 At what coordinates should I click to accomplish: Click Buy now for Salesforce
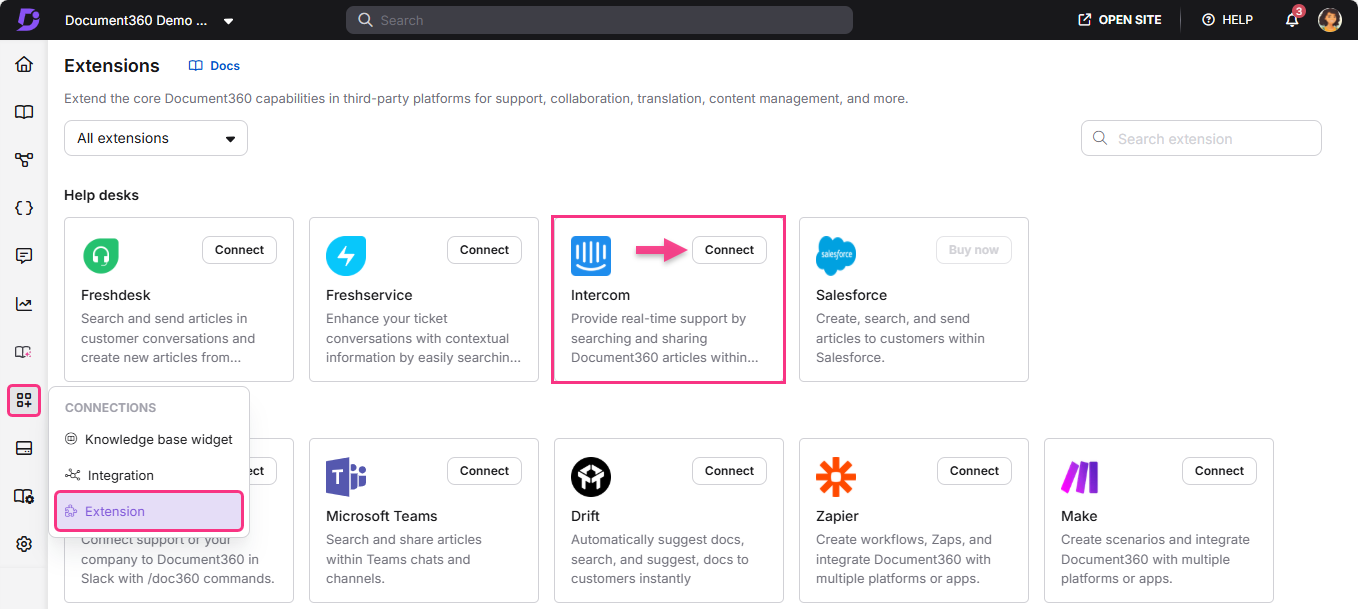[974, 250]
